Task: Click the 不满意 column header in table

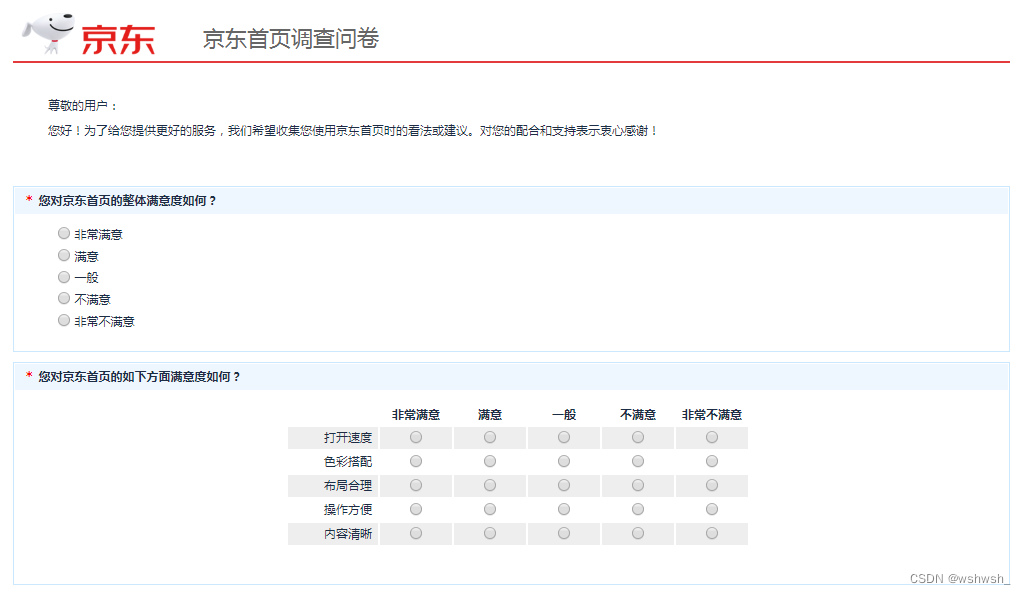Action: (637, 415)
